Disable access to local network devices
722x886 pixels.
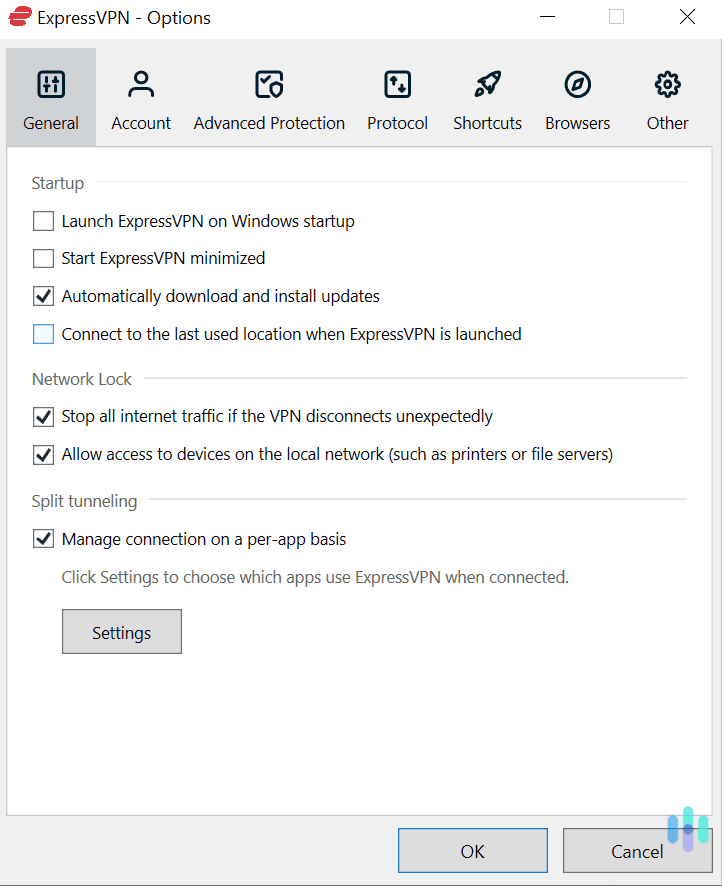(43, 454)
